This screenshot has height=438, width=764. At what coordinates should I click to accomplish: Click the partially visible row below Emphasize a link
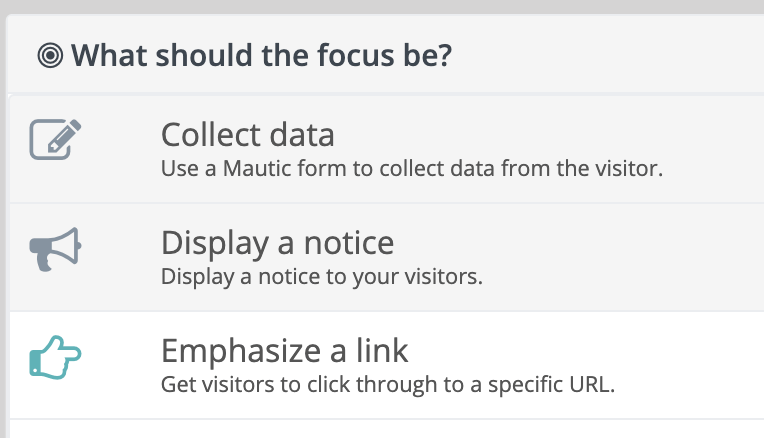(380, 429)
